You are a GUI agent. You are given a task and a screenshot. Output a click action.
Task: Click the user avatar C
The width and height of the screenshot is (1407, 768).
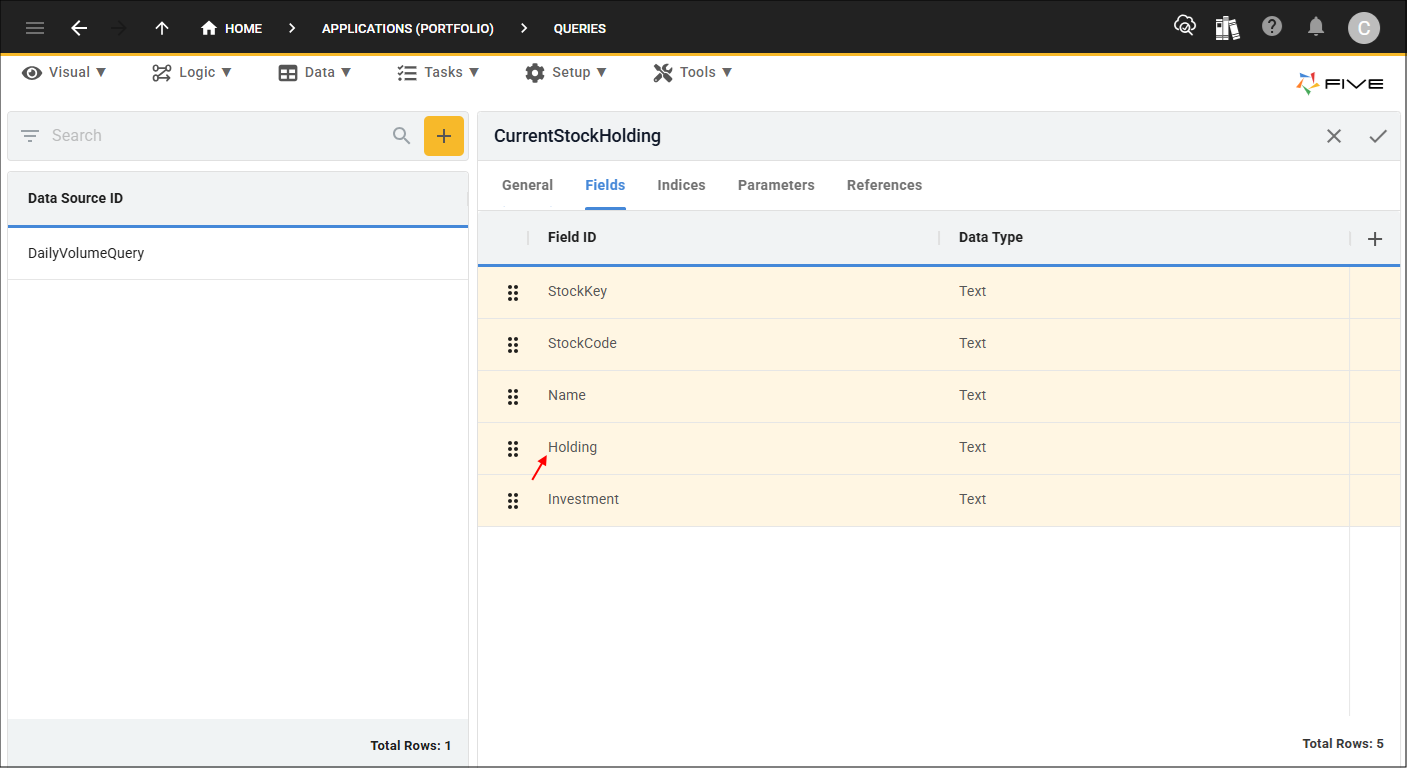click(1364, 28)
